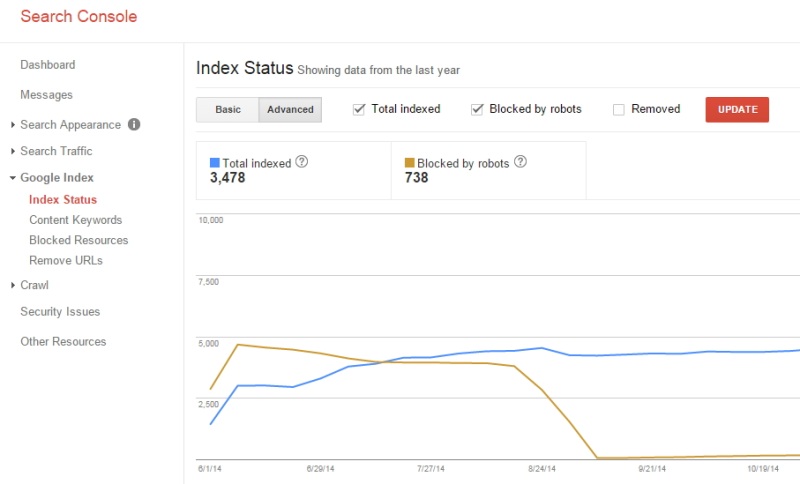Image resolution: width=800 pixels, height=484 pixels.
Task: Uncheck the Blocked by robots checkbox
Action: (477, 109)
